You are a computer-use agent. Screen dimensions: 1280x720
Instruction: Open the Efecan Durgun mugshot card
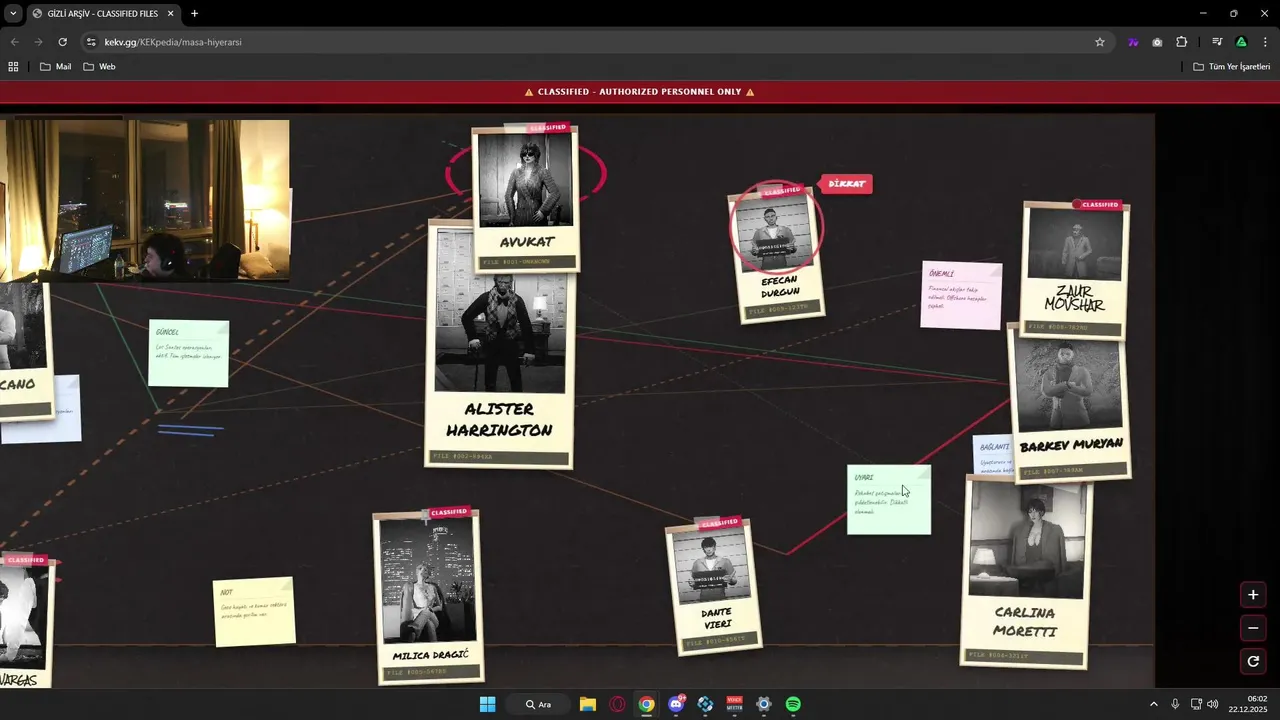click(x=777, y=255)
